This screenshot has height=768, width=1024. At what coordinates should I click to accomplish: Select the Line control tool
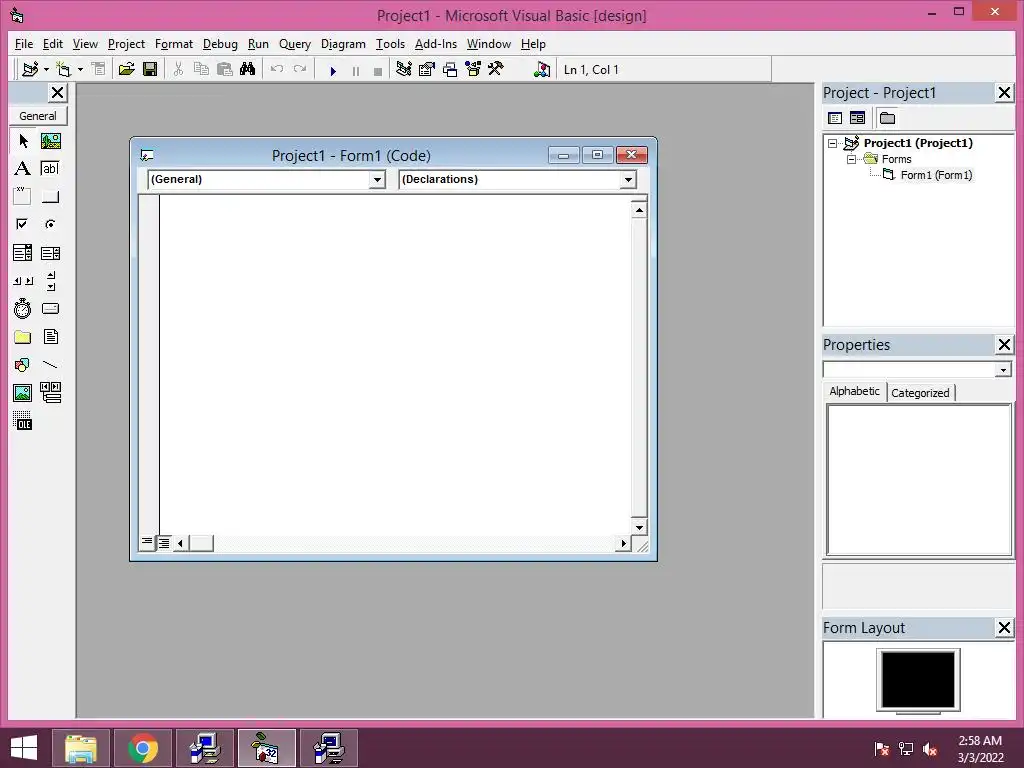pyautogui.click(x=50, y=364)
